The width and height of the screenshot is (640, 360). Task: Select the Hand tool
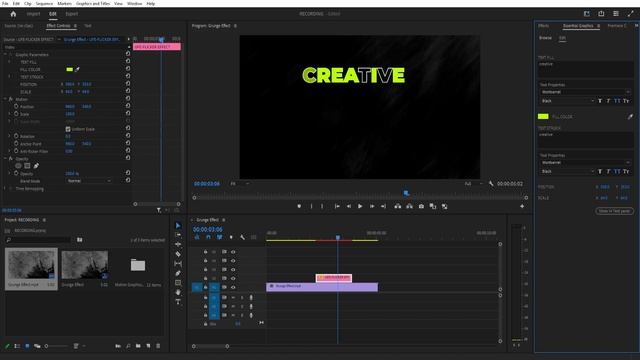tap(178, 292)
